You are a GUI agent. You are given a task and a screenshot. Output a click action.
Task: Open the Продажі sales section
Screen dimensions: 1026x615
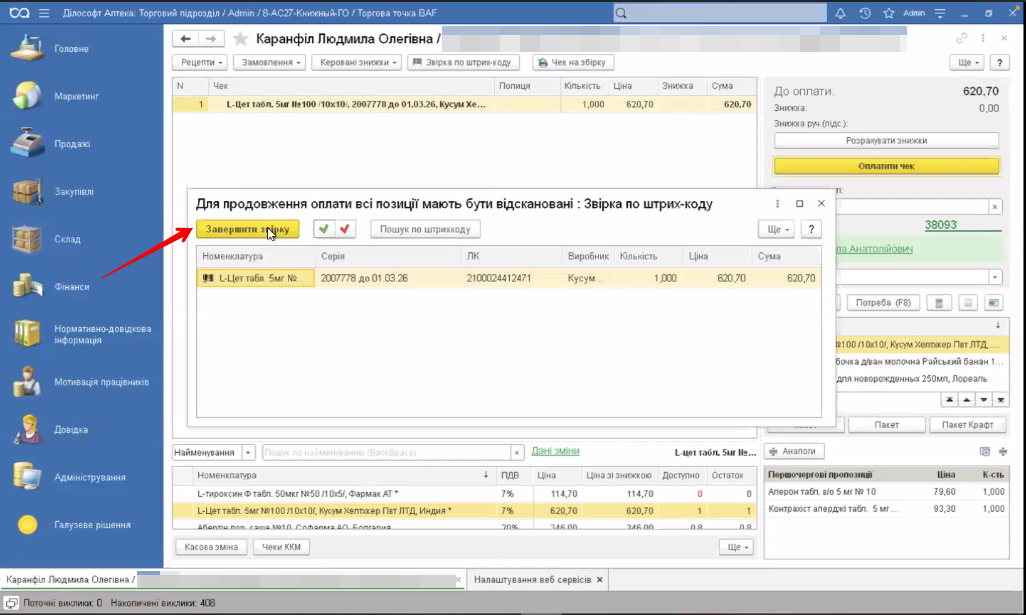click(x=71, y=144)
